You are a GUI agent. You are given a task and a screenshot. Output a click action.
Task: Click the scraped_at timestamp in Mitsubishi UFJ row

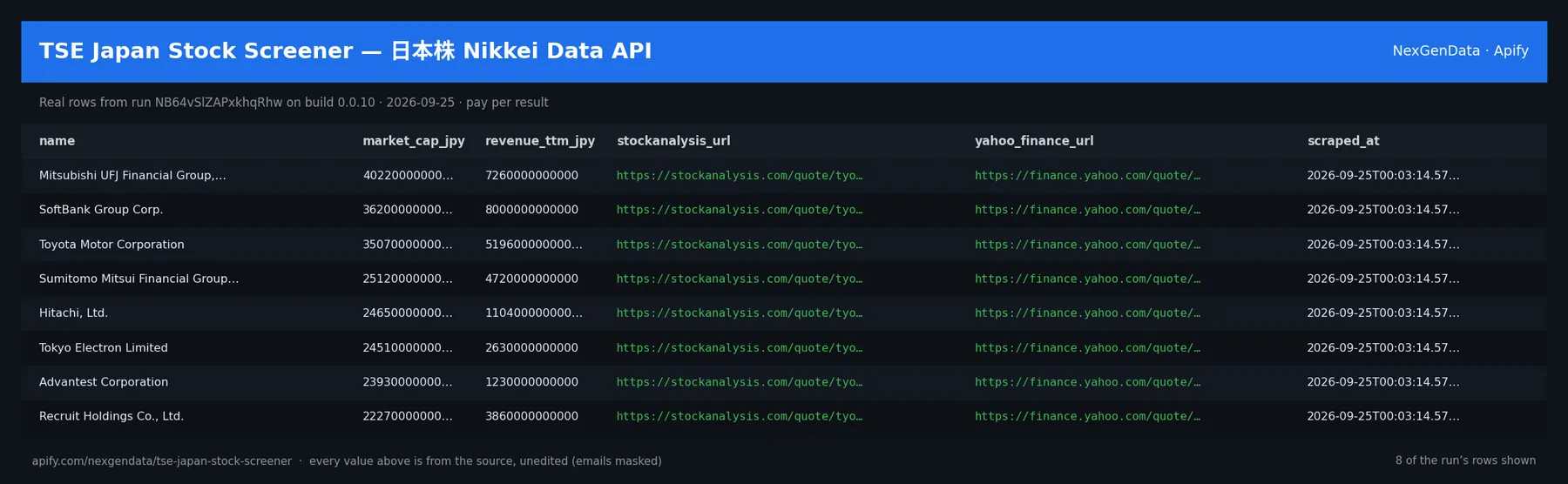1383,176
